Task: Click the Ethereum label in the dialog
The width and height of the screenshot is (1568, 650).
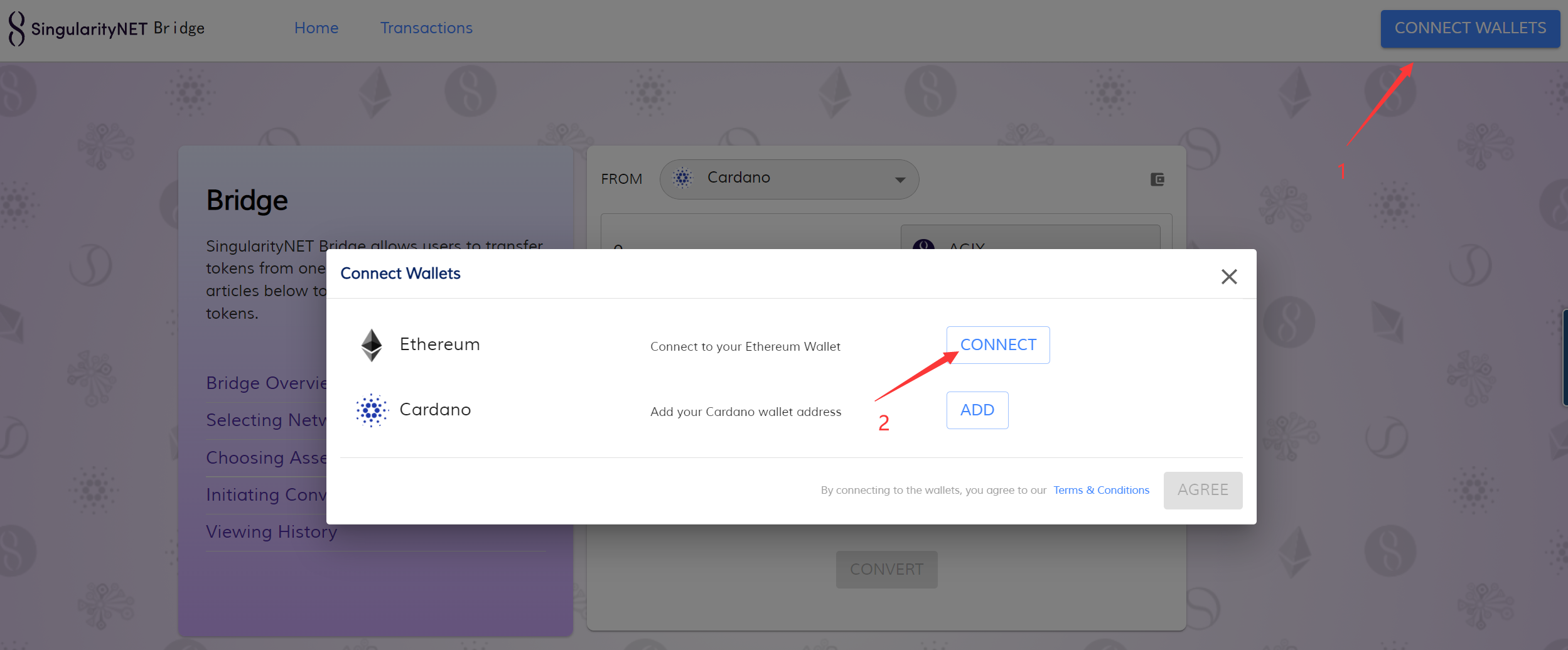Action: (439, 344)
